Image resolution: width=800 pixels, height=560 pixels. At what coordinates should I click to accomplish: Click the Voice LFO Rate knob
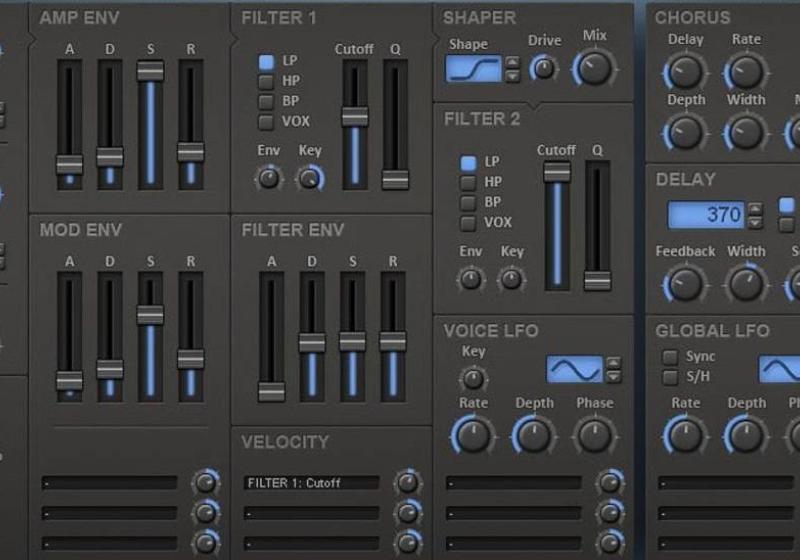(x=473, y=436)
